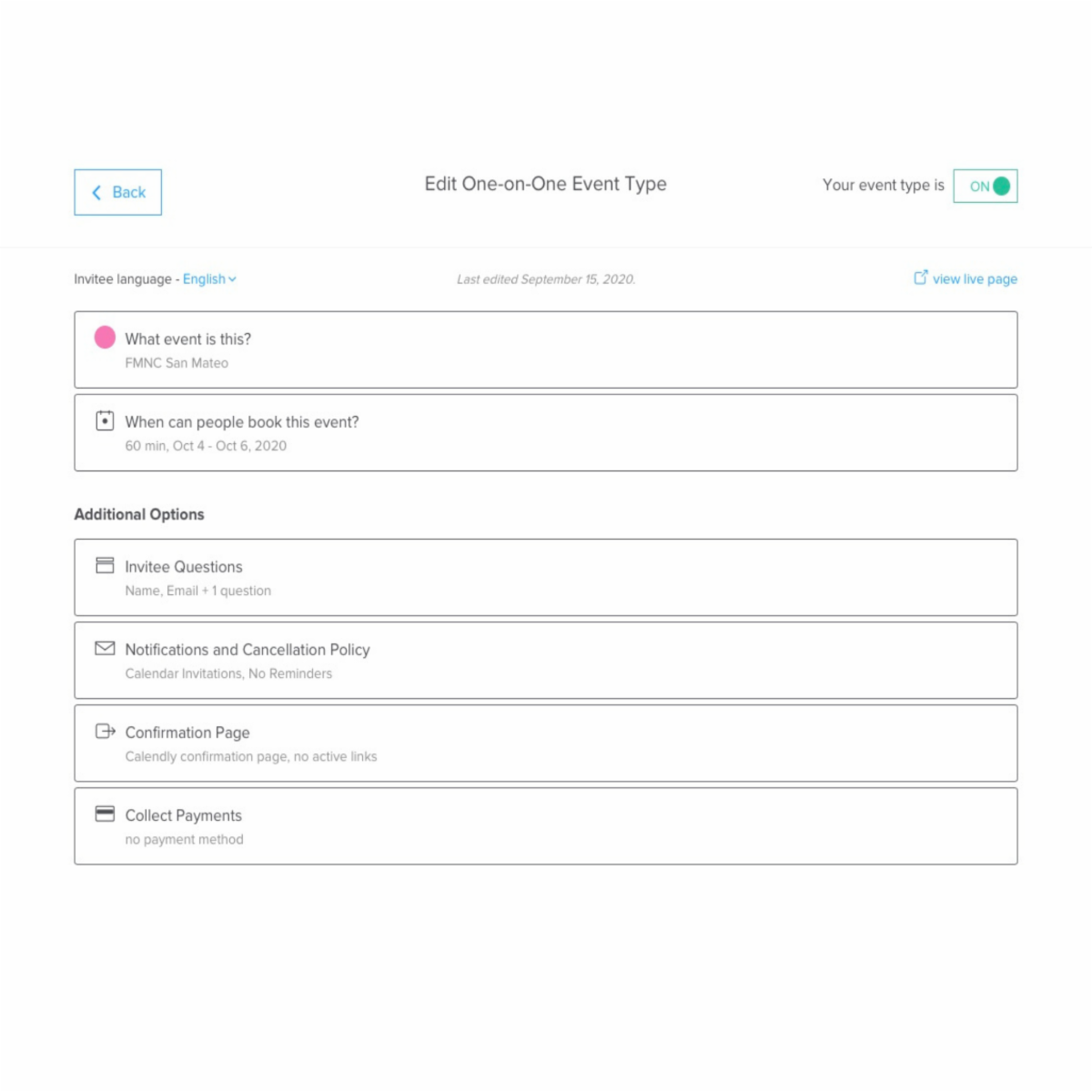This screenshot has width=1092, height=1092.
Task: Click the external link icon near view live page
Action: coord(920,278)
